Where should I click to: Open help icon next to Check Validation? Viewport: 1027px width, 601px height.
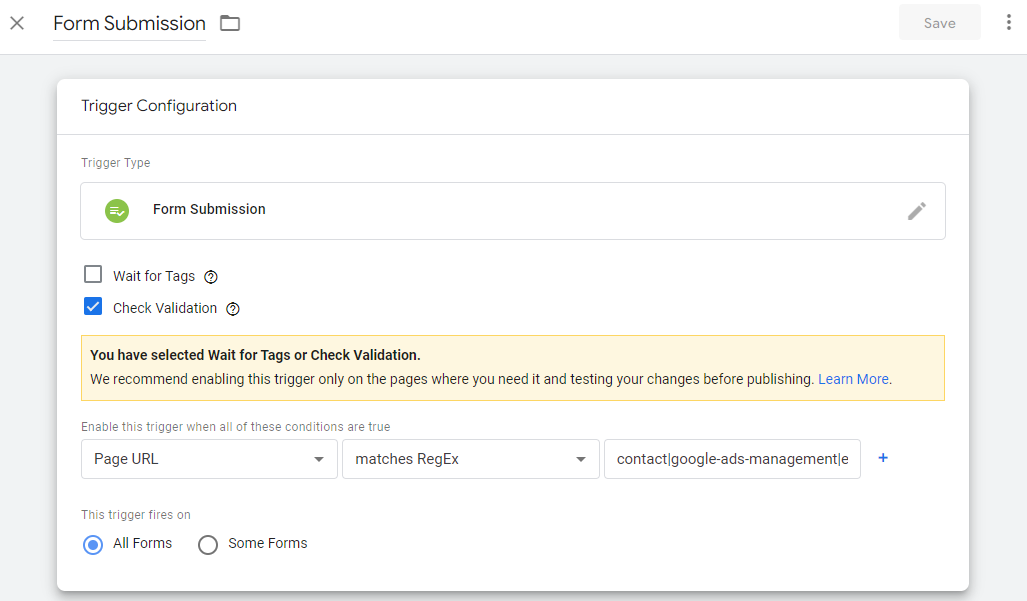point(233,309)
